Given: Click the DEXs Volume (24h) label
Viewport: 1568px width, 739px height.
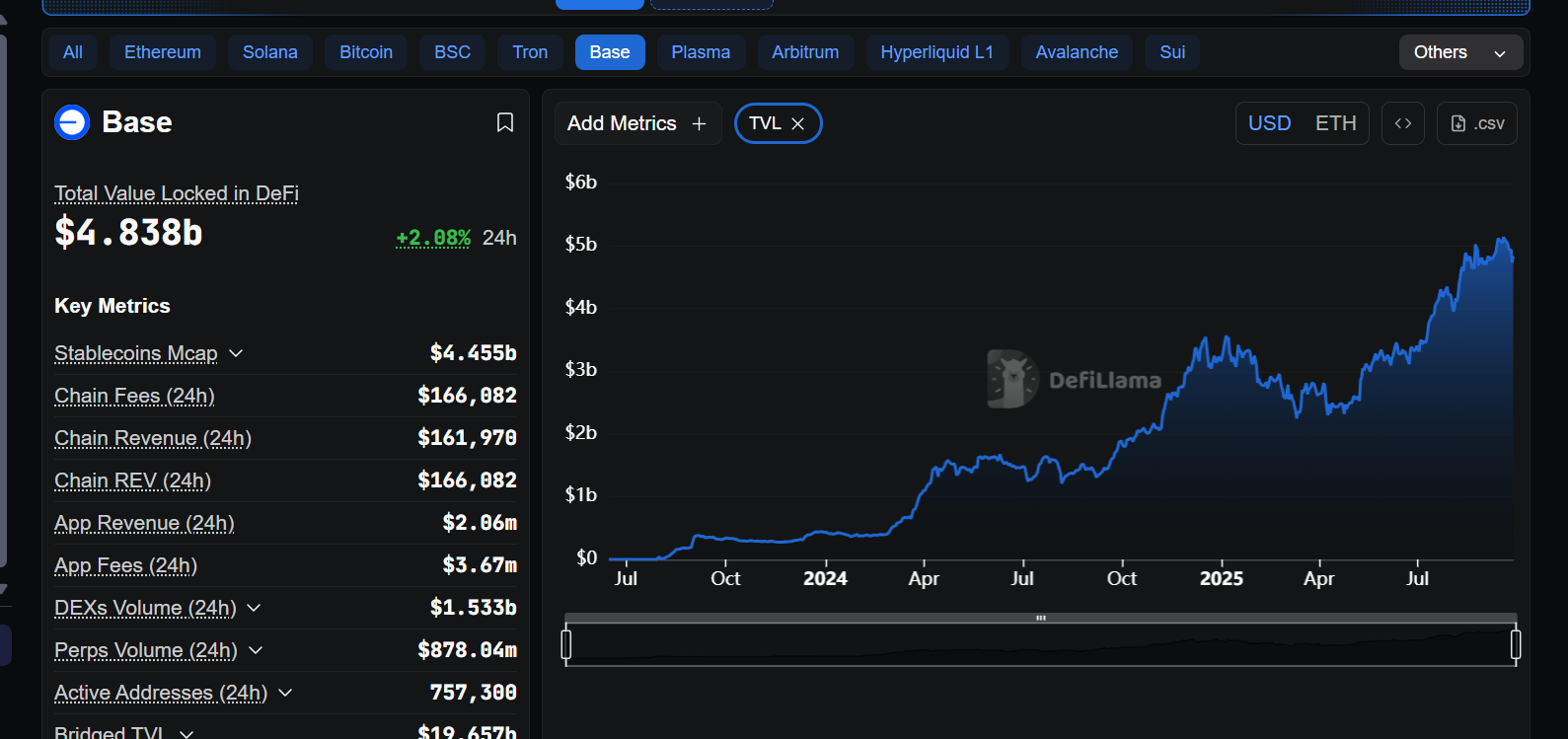Looking at the screenshot, I should tap(145, 608).
